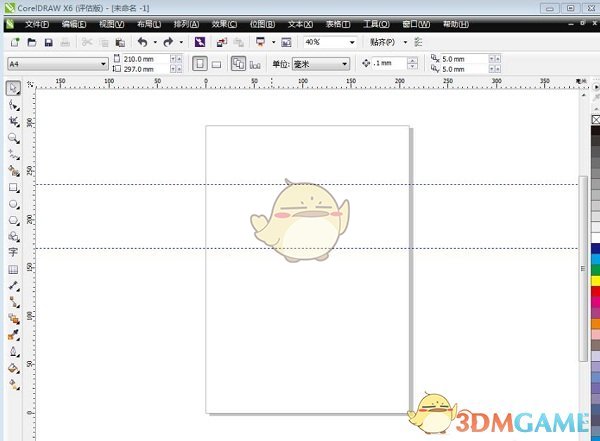Select the duck illustration on the page
Image resolution: width=600 pixels, height=441 pixels.
(300, 220)
